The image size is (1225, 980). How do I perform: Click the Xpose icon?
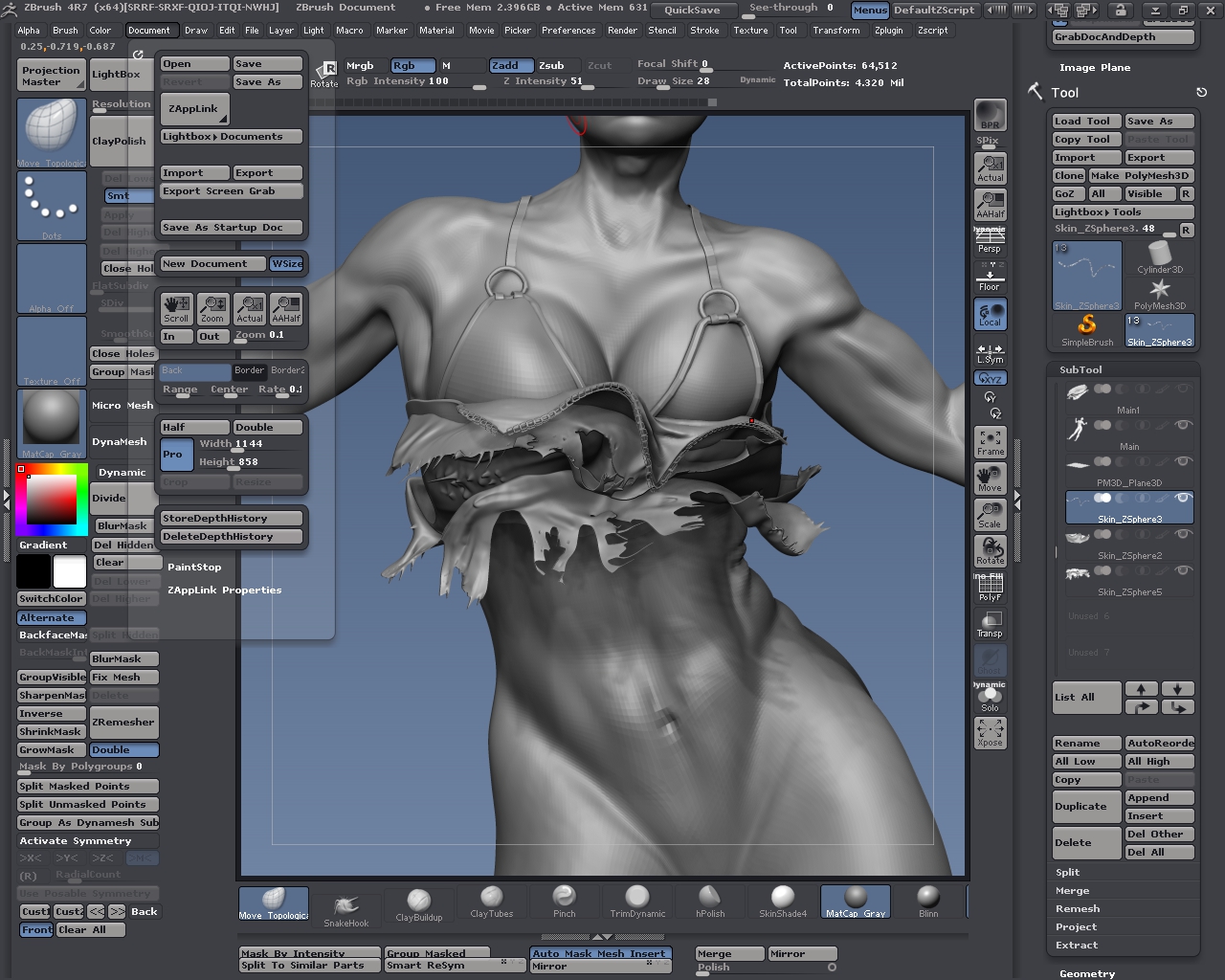[990, 733]
